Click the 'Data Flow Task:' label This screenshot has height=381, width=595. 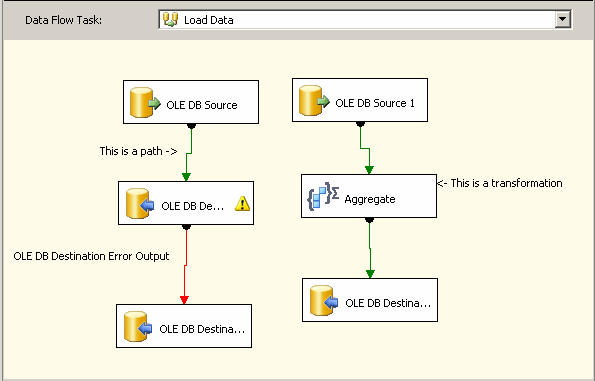(x=63, y=20)
